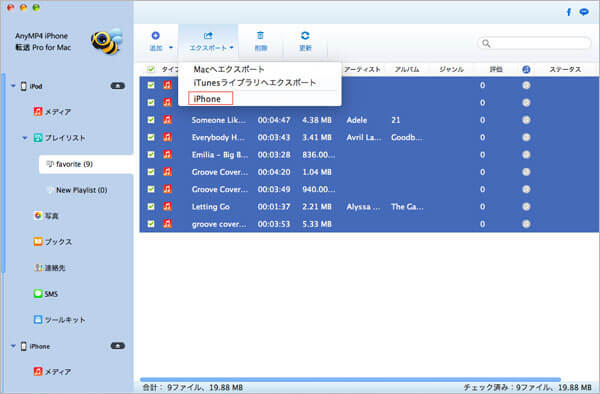Open ブックス books section
600x394 pixels.
[53, 242]
